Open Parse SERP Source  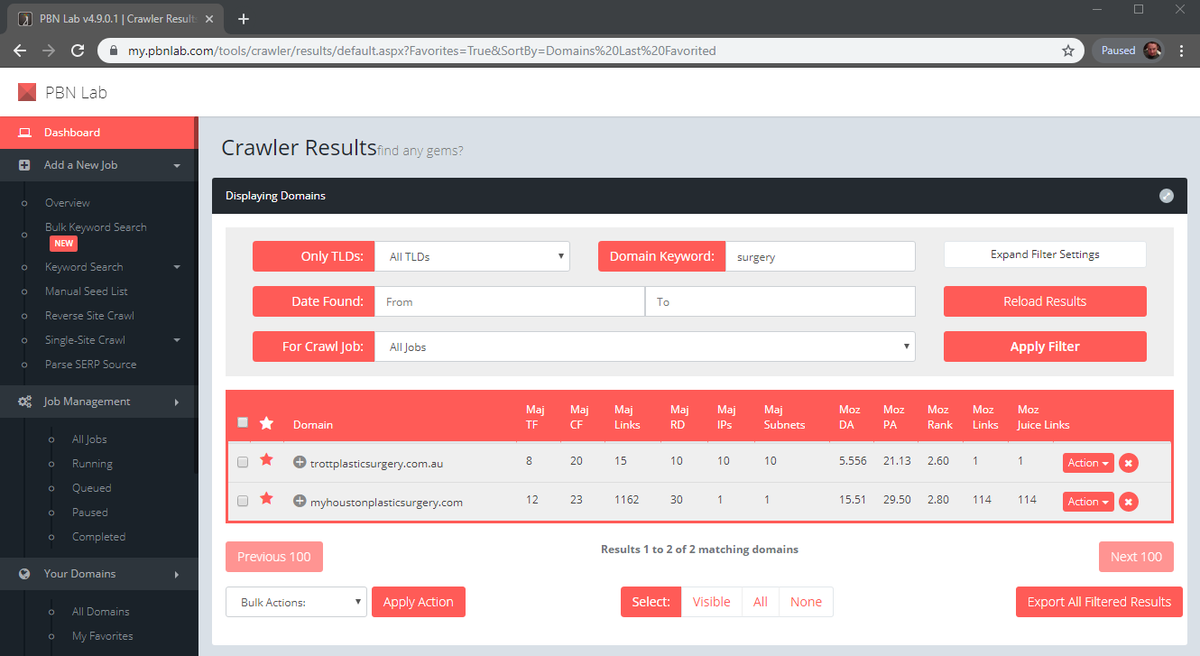[90, 364]
